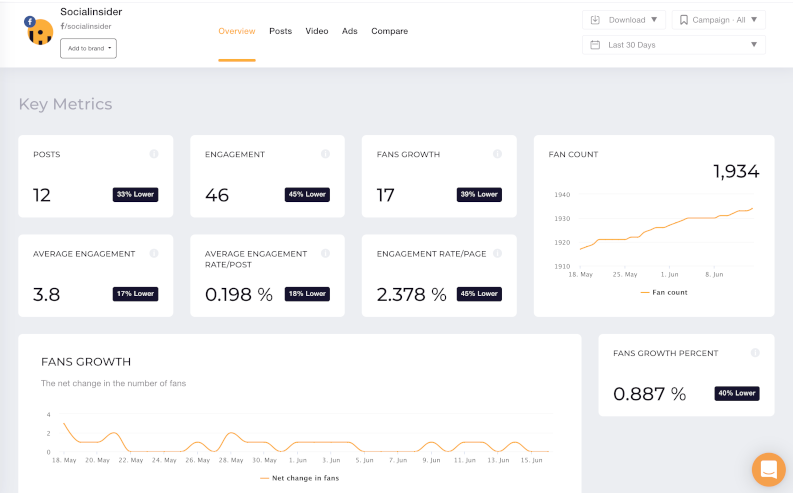Screen dimensions: 793x494
Task: Toggle Net change in fans legend entry
Action: point(299,478)
